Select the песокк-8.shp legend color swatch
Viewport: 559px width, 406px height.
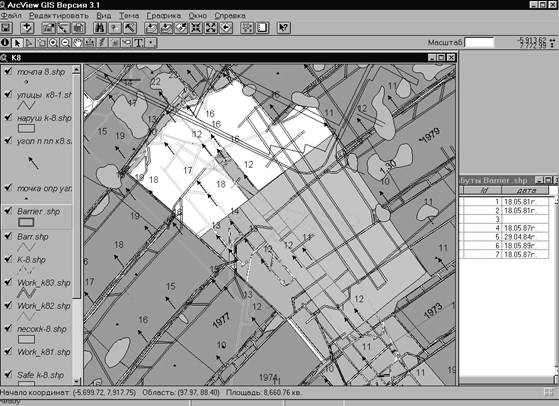click(x=26, y=339)
